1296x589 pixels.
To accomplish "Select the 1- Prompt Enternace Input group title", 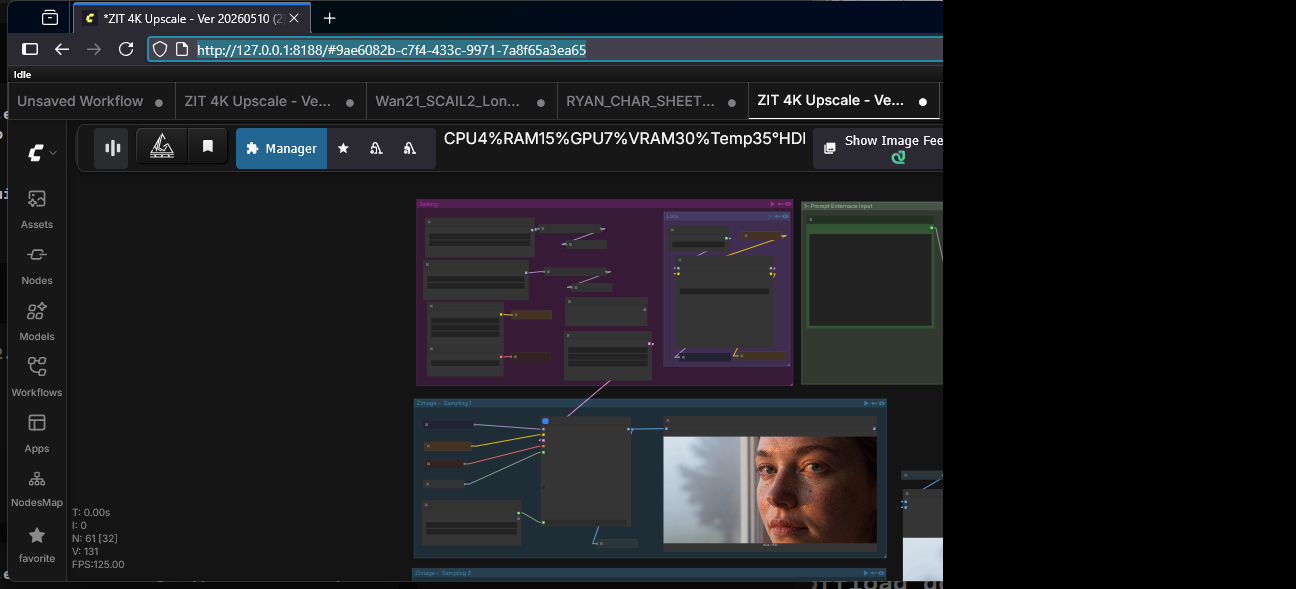I will pos(838,206).
